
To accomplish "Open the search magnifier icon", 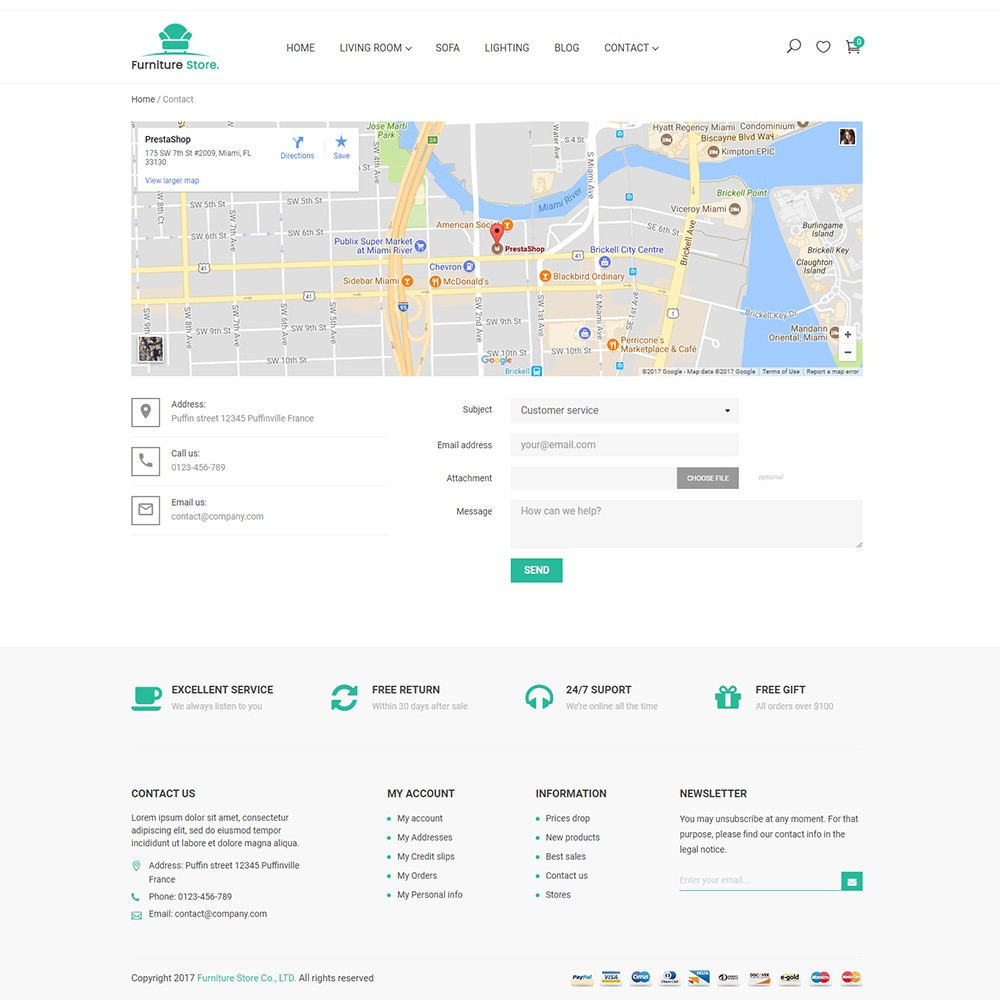I will pos(793,46).
